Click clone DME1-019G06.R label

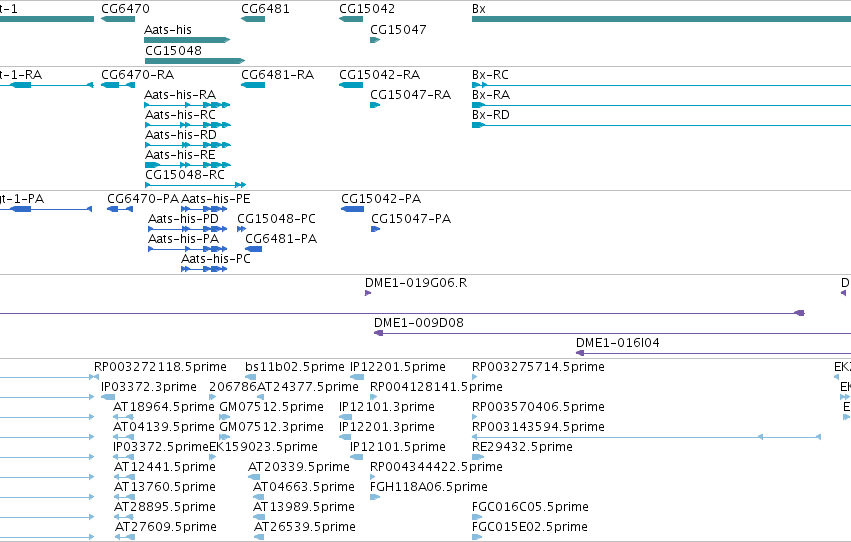(416, 283)
